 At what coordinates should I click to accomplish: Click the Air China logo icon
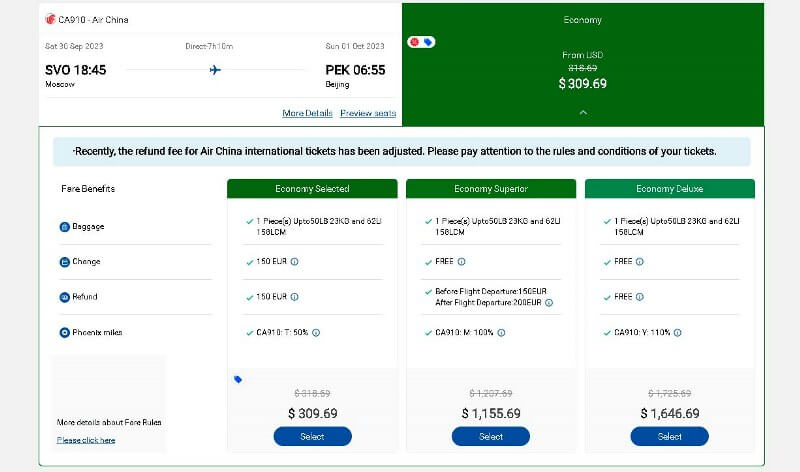[x=50, y=19]
